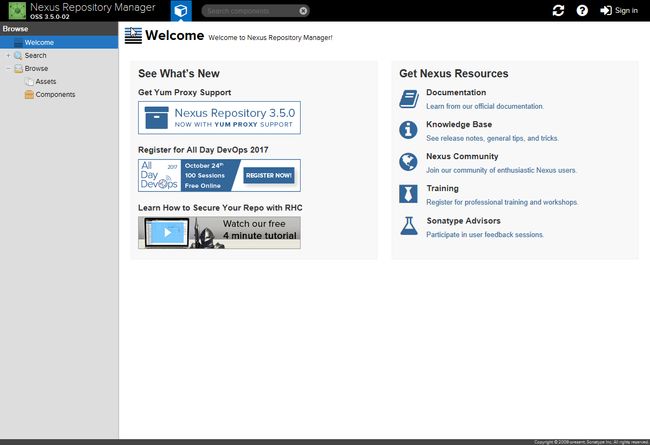
Task: Click the Nexus Community globe icon
Action: [408, 162]
